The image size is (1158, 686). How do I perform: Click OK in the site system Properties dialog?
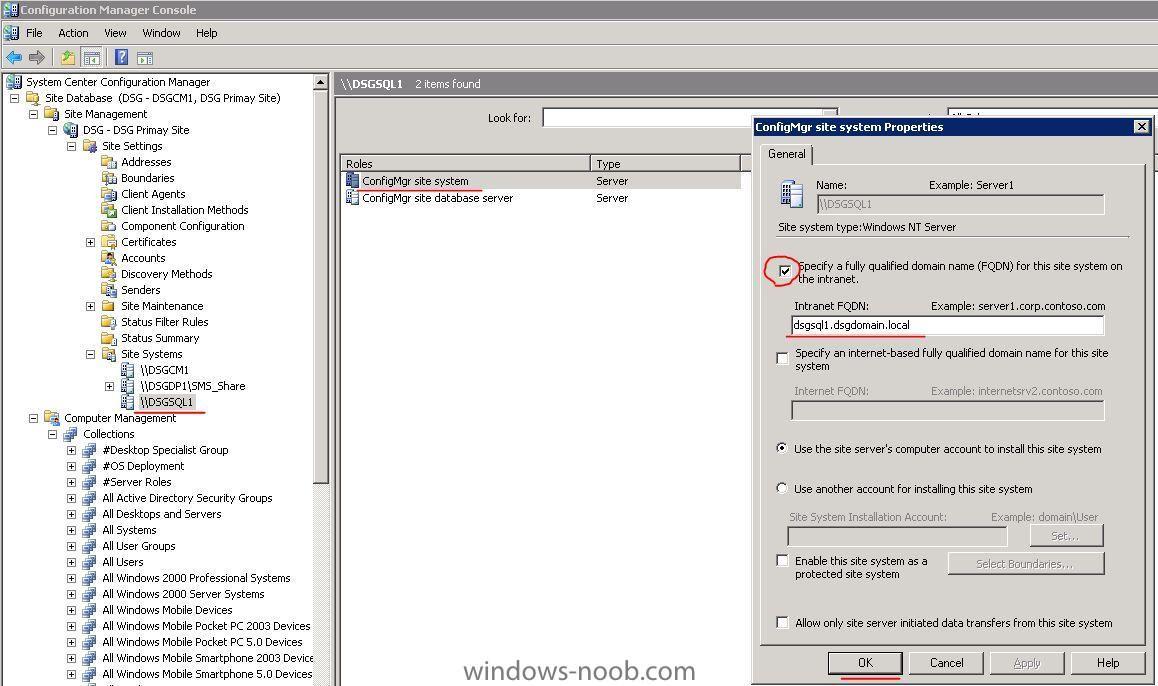pyautogui.click(x=865, y=663)
